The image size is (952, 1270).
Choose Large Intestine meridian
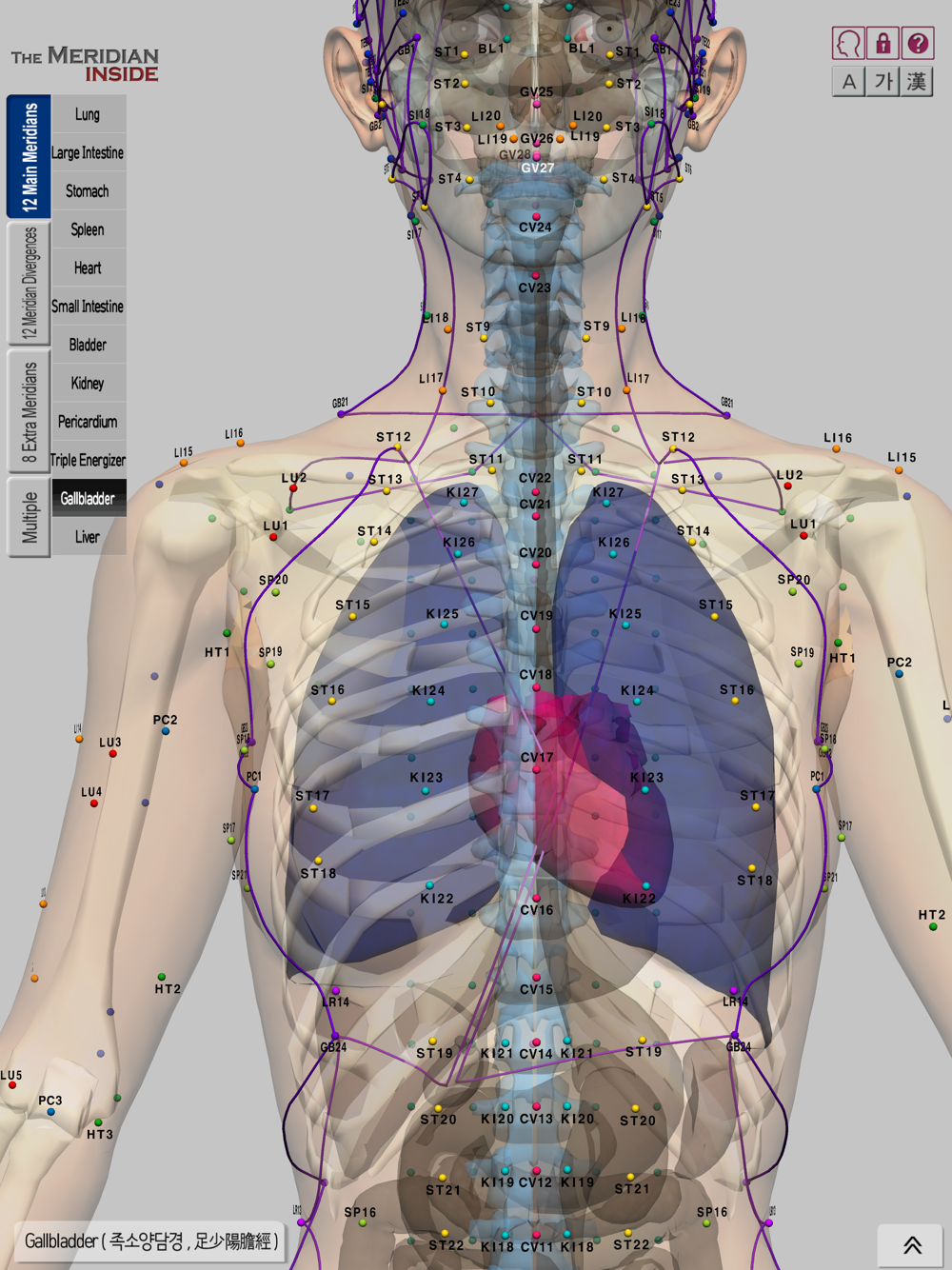[89, 152]
